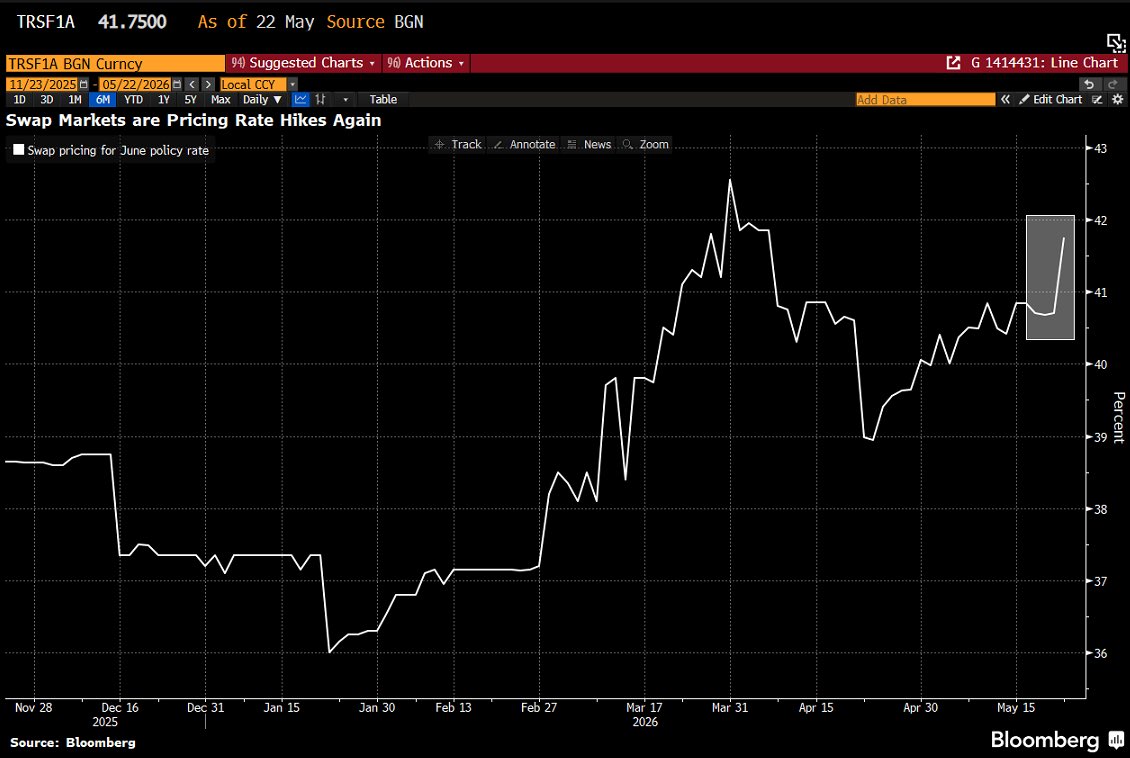
Task: Click the undo arrow icon
Action: [1089, 84]
